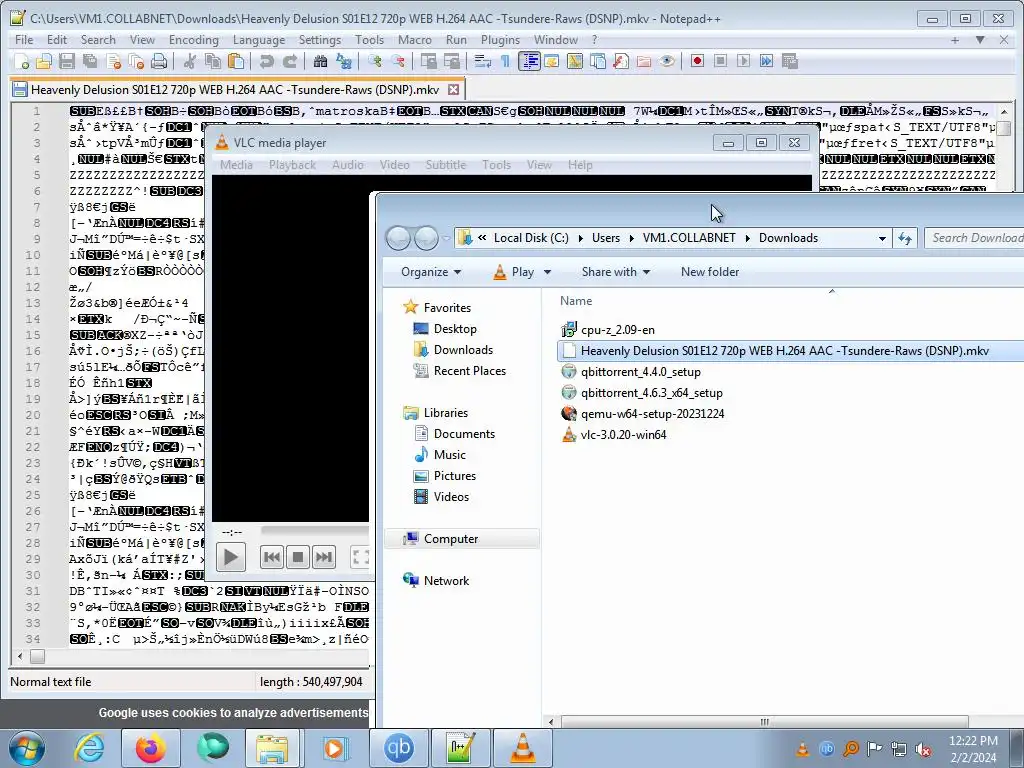The width and height of the screenshot is (1024, 768).
Task: Expand the arrow after VM1.COLLABNET breadcrumb
Action: (x=747, y=238)
